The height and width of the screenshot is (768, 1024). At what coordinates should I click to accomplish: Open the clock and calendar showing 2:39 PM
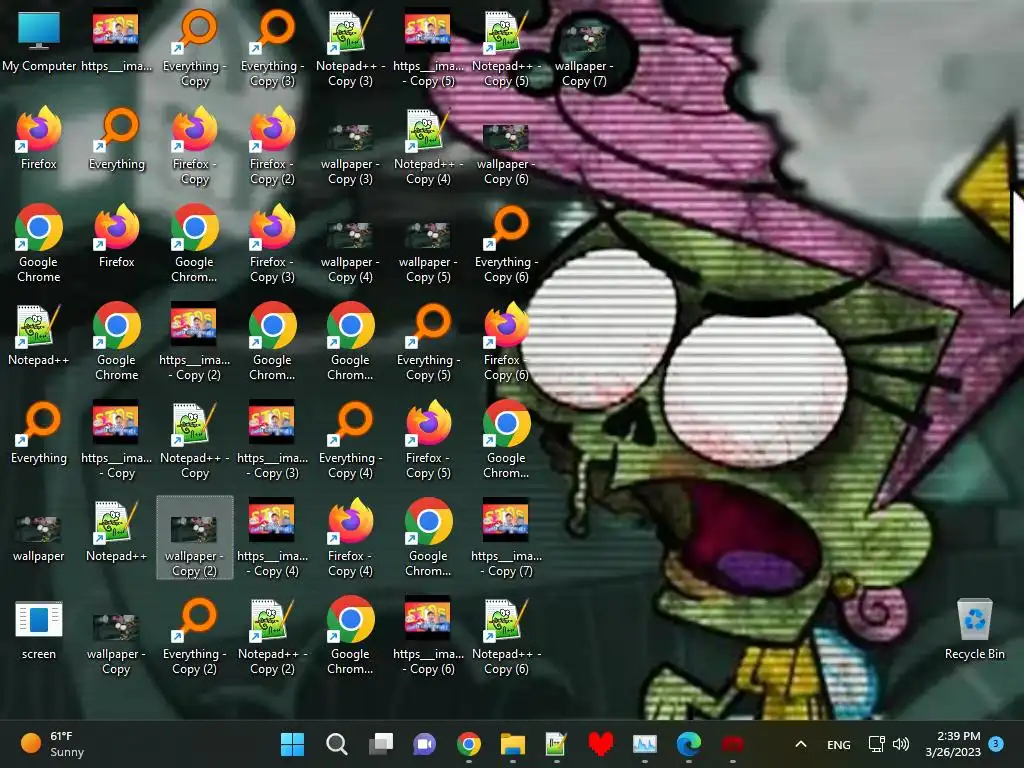[953, 744]
